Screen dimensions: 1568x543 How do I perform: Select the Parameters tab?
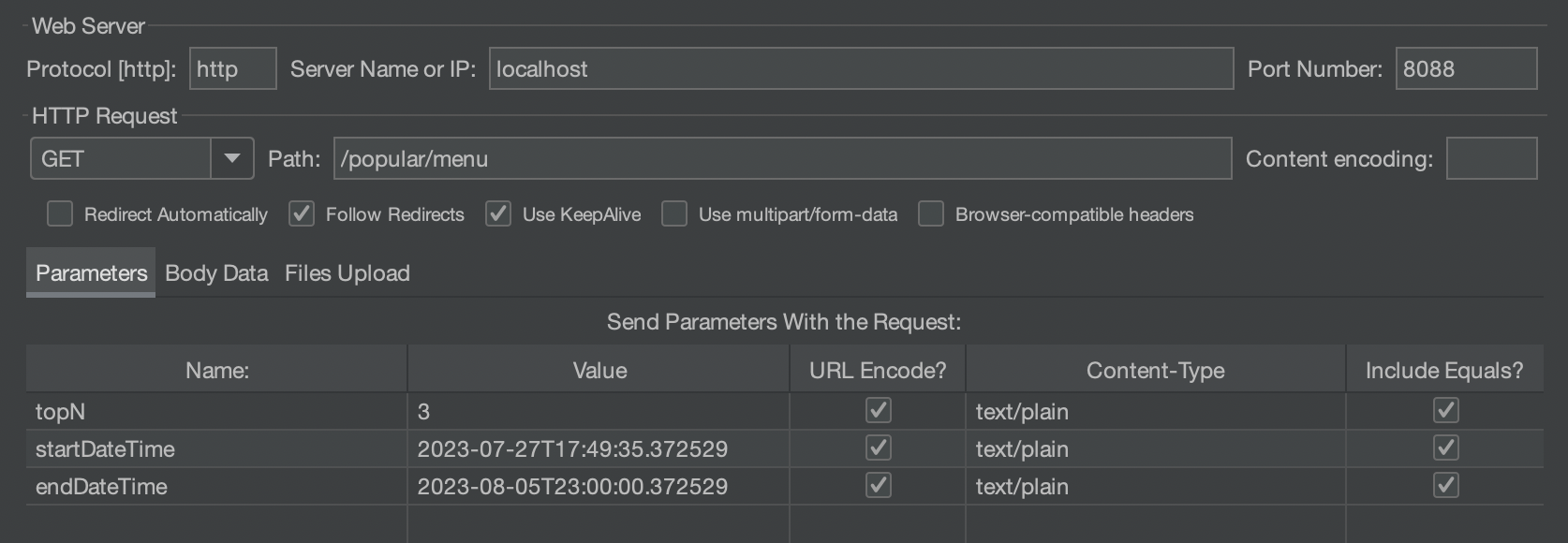(91, 273)
